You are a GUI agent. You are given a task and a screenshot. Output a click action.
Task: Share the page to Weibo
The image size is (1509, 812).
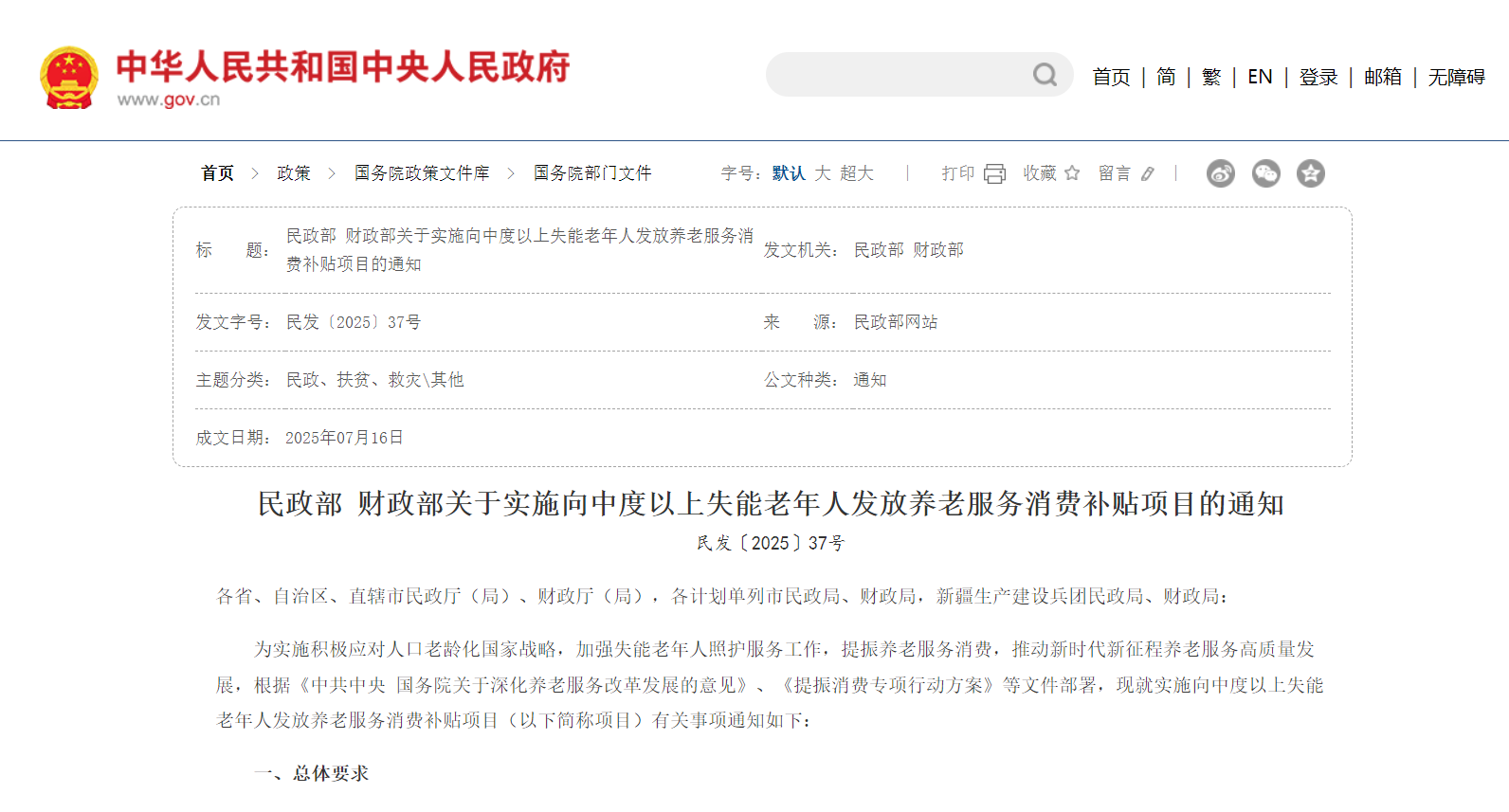tap(1221, 173)
